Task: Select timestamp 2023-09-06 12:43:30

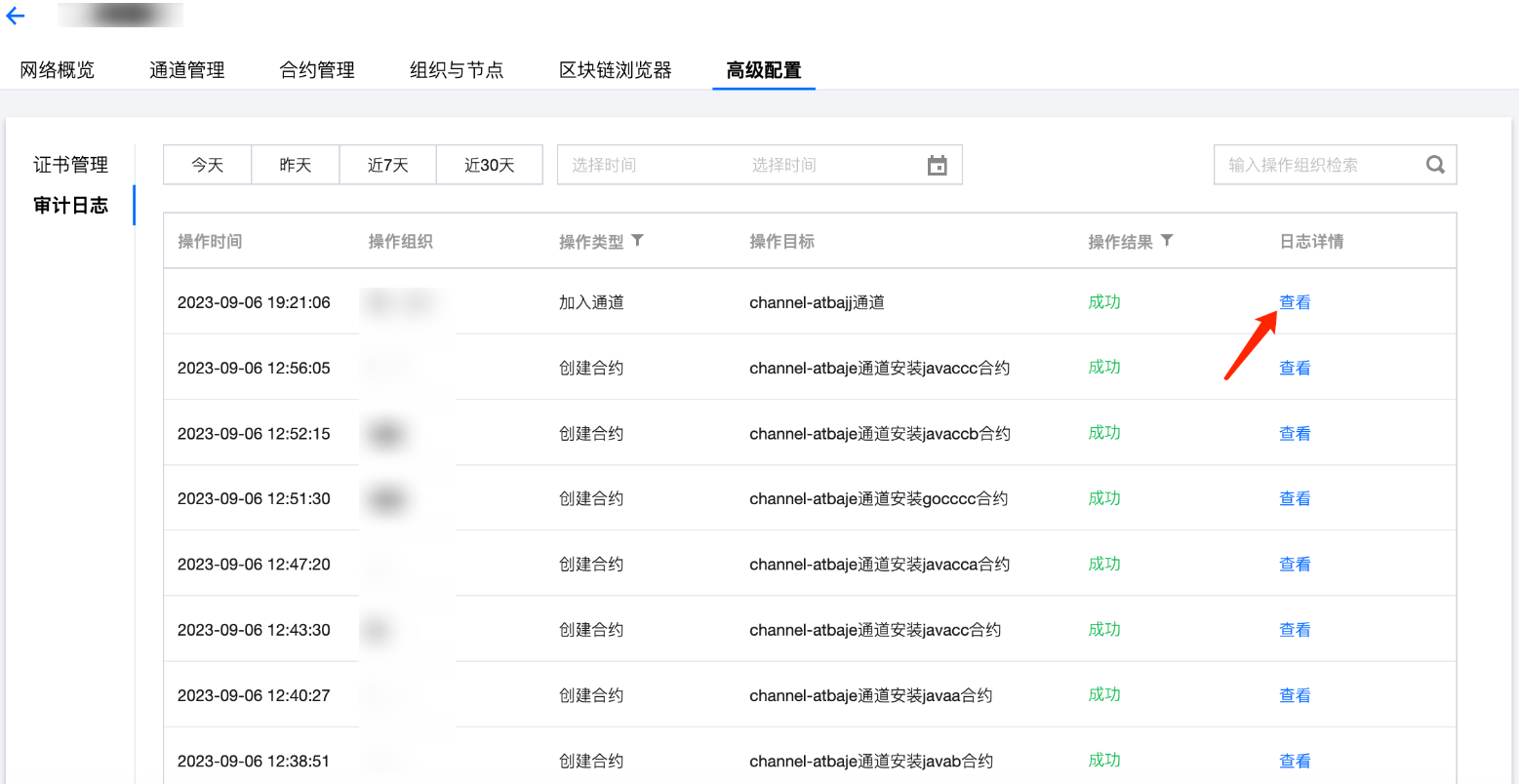Action: (x=254, y=630)
